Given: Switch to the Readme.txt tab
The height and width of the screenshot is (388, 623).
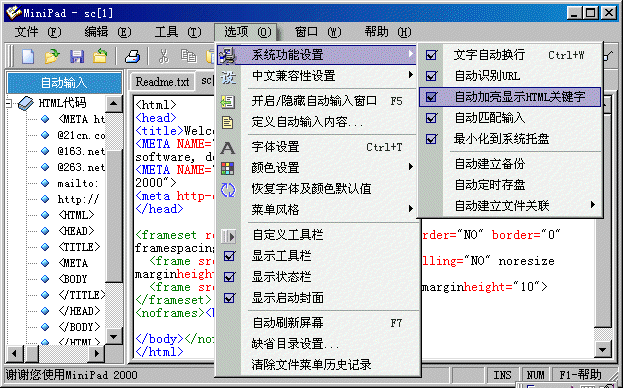Looking at the screenshot, I should [162, 82].
